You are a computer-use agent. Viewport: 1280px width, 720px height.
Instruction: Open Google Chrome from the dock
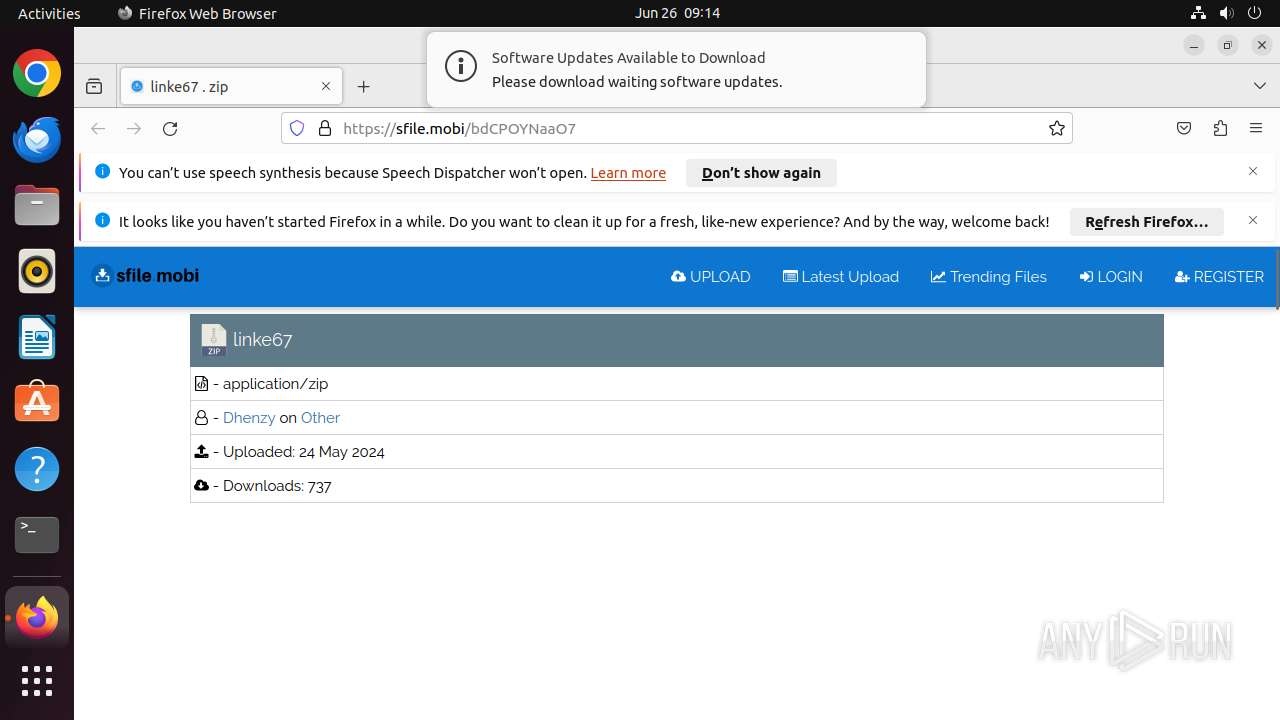coord(37,73)
